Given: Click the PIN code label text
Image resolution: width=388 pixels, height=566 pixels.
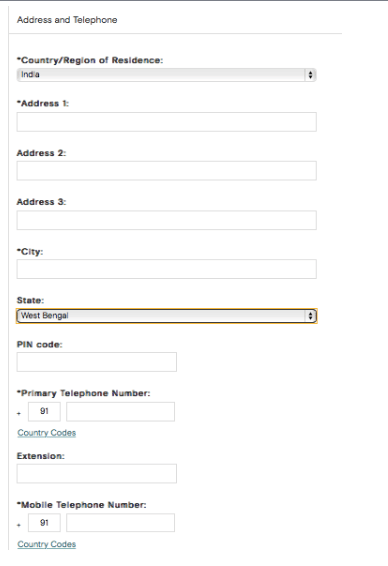Looking at the screenshot, I should [x=39, y=344].
